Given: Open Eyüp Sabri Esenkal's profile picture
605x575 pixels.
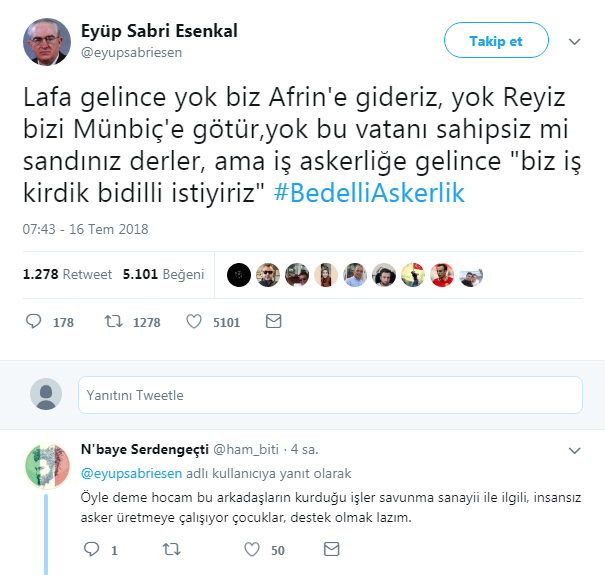Looking at the screenshot, I should coord(47,42).
